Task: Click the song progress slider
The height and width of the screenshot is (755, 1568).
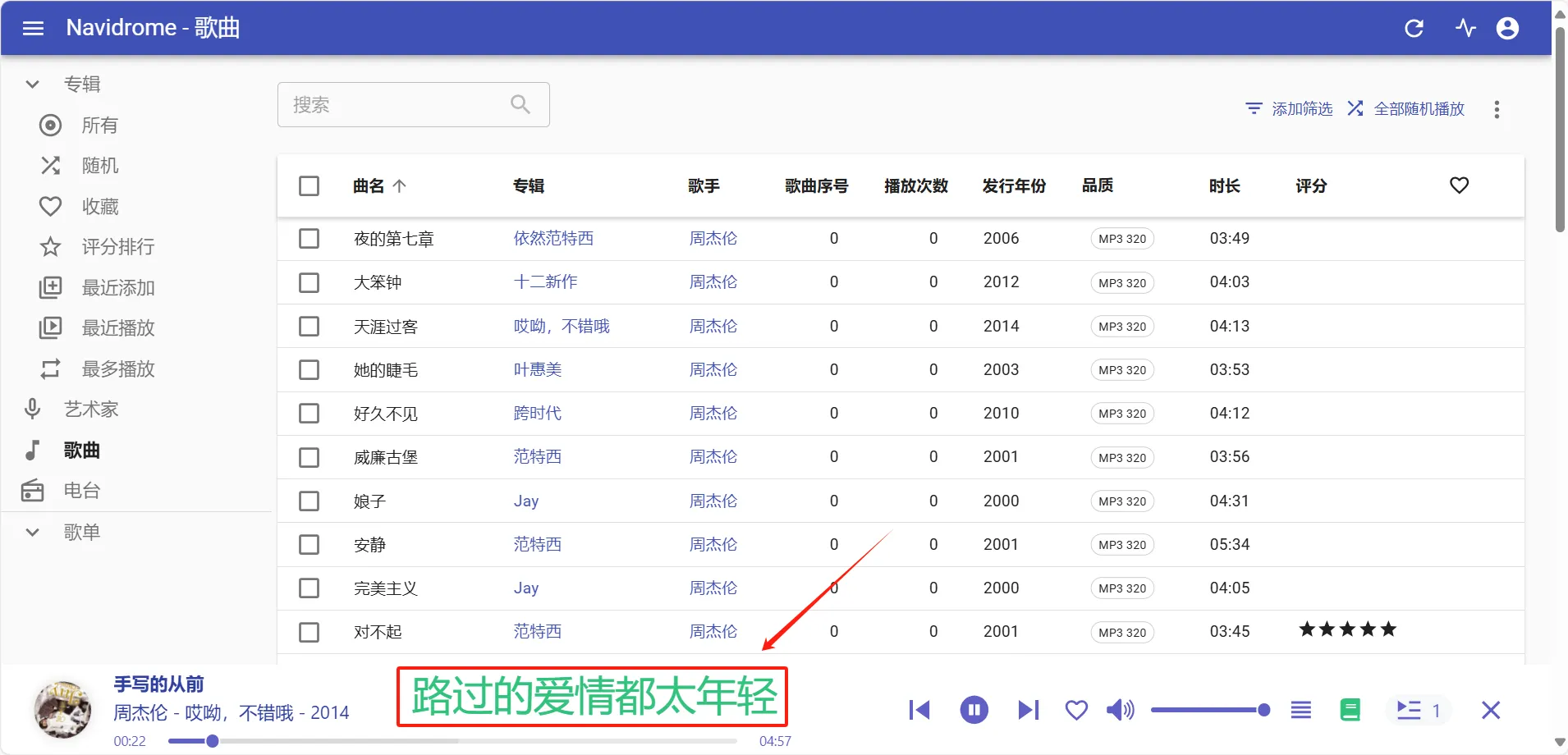Action: [452, 741]
